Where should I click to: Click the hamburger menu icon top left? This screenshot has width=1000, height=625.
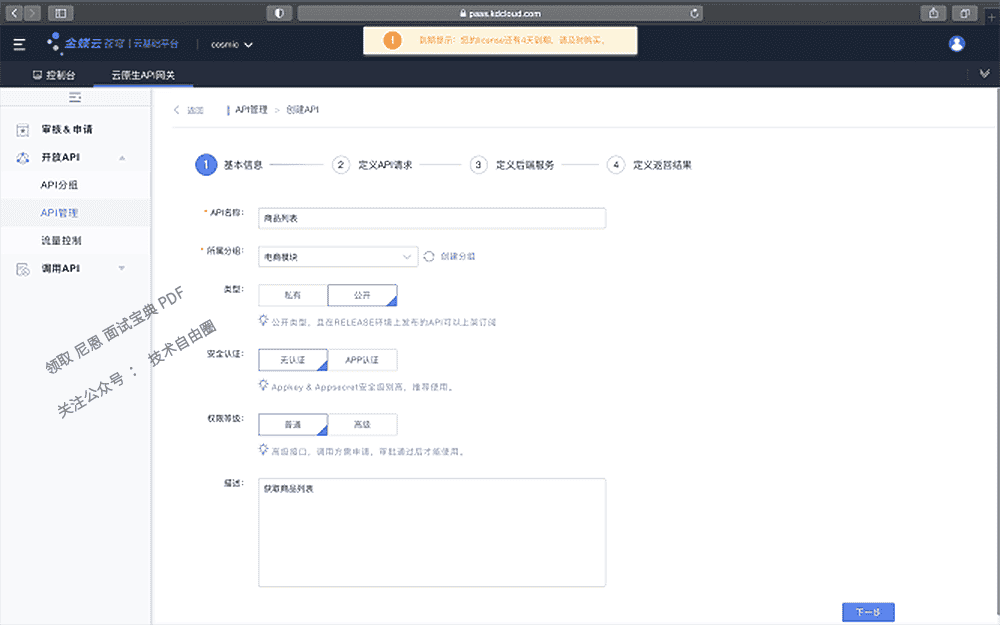pos(17,43)
